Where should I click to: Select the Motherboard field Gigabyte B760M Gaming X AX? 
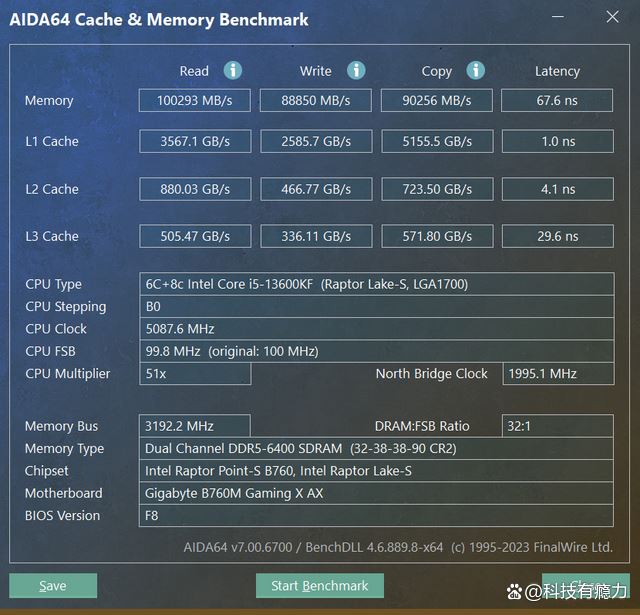pyautogui.click(x=377, y=493)
